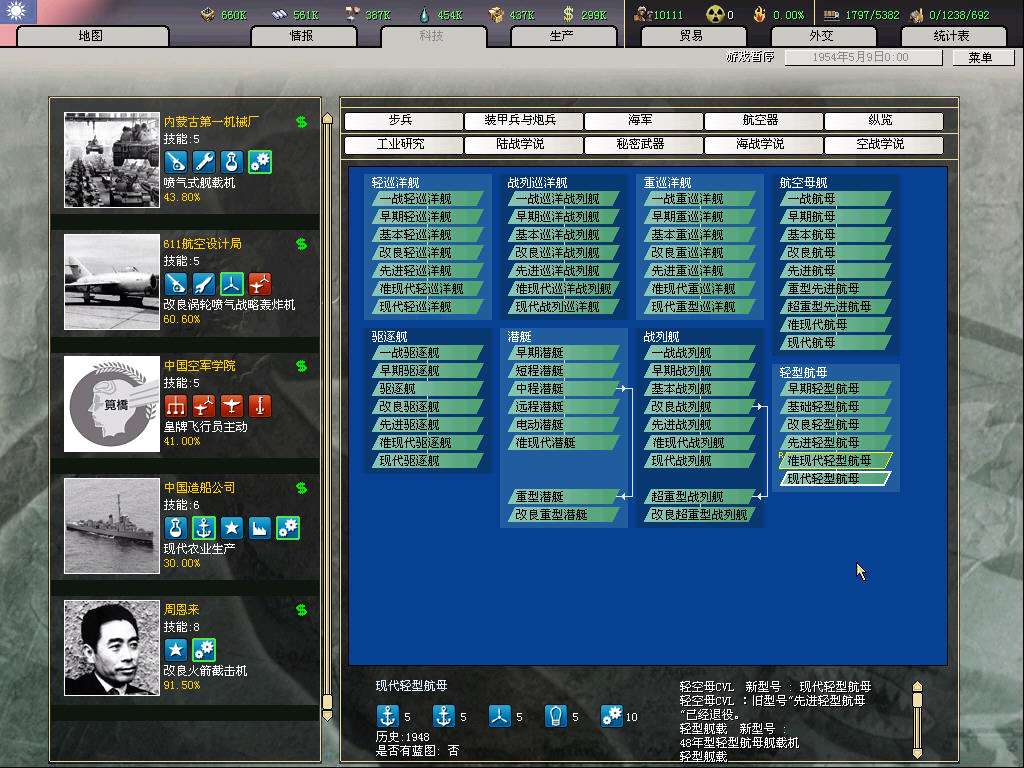Click the 周恩来 portrait thumbnail

tap(112, 647)
